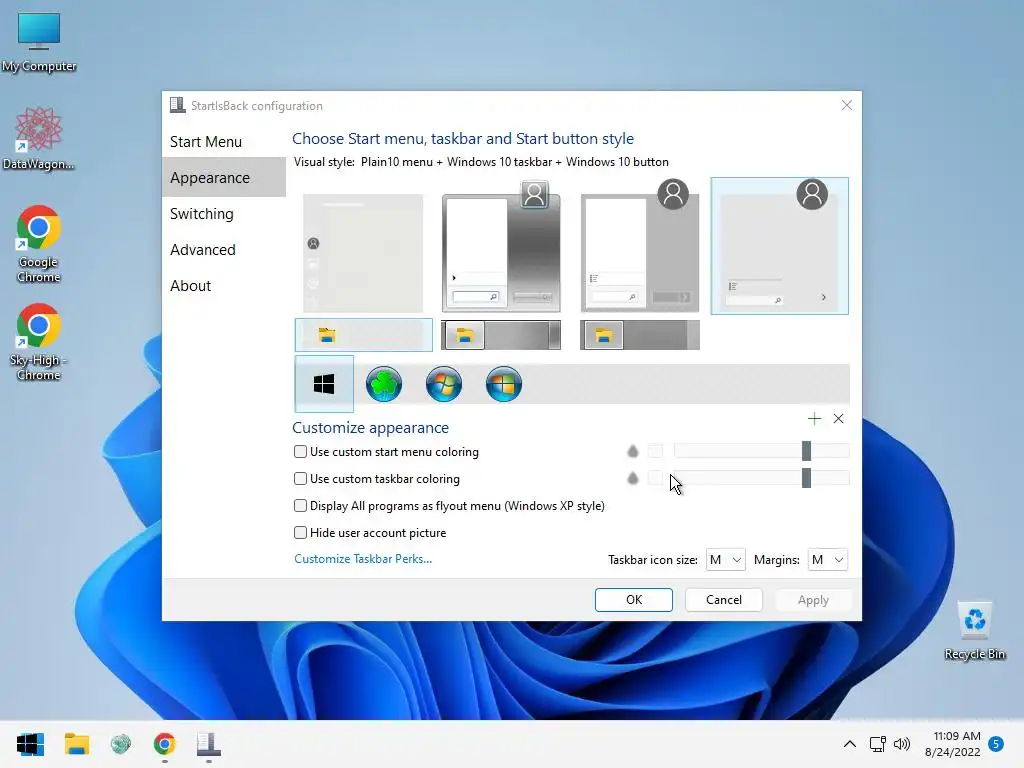Image resolution: width=1024 pixels, height=768 pixels.
Task: Open notification center badge showing 5
Action: (996, 744)
